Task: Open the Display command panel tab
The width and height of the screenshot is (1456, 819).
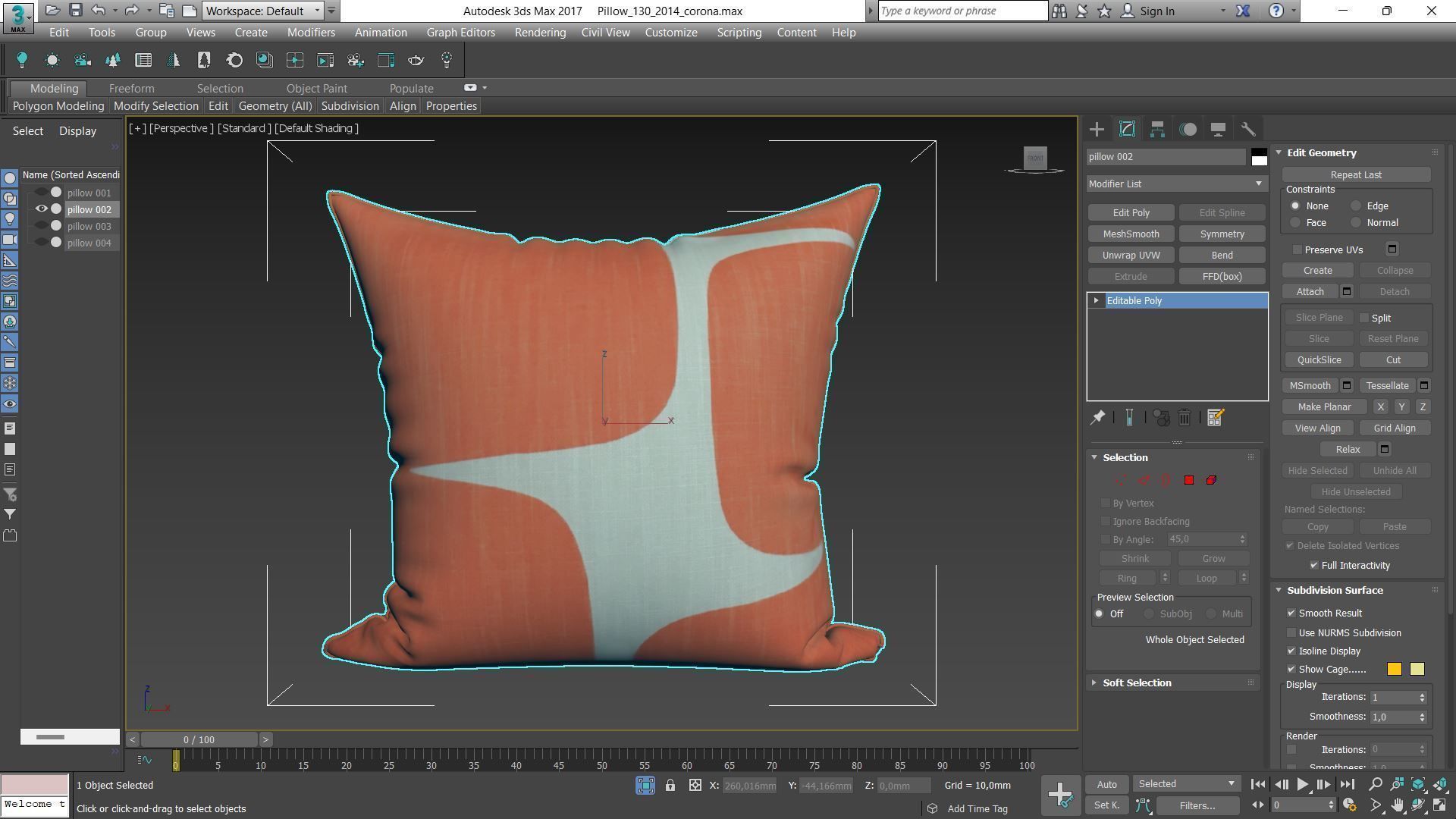Action: pyautogui.click(x=1218, y=129)
